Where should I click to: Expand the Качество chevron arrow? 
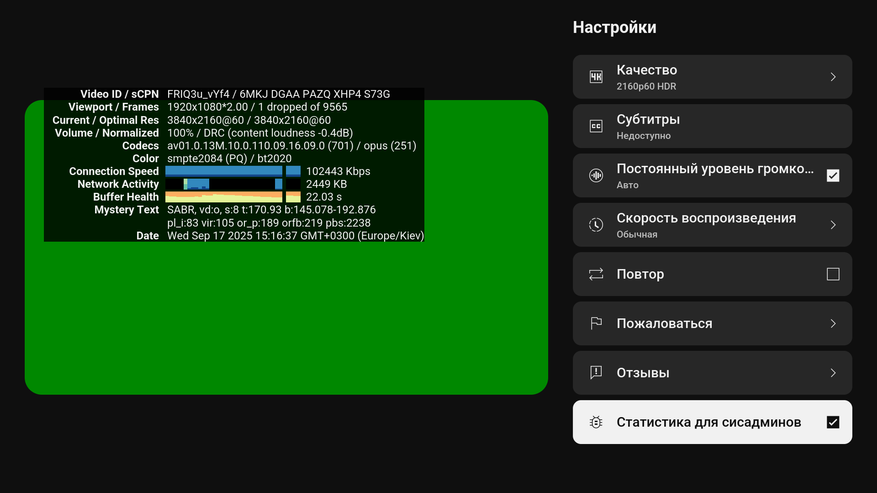pyautogui.click(x=833, y=77)
